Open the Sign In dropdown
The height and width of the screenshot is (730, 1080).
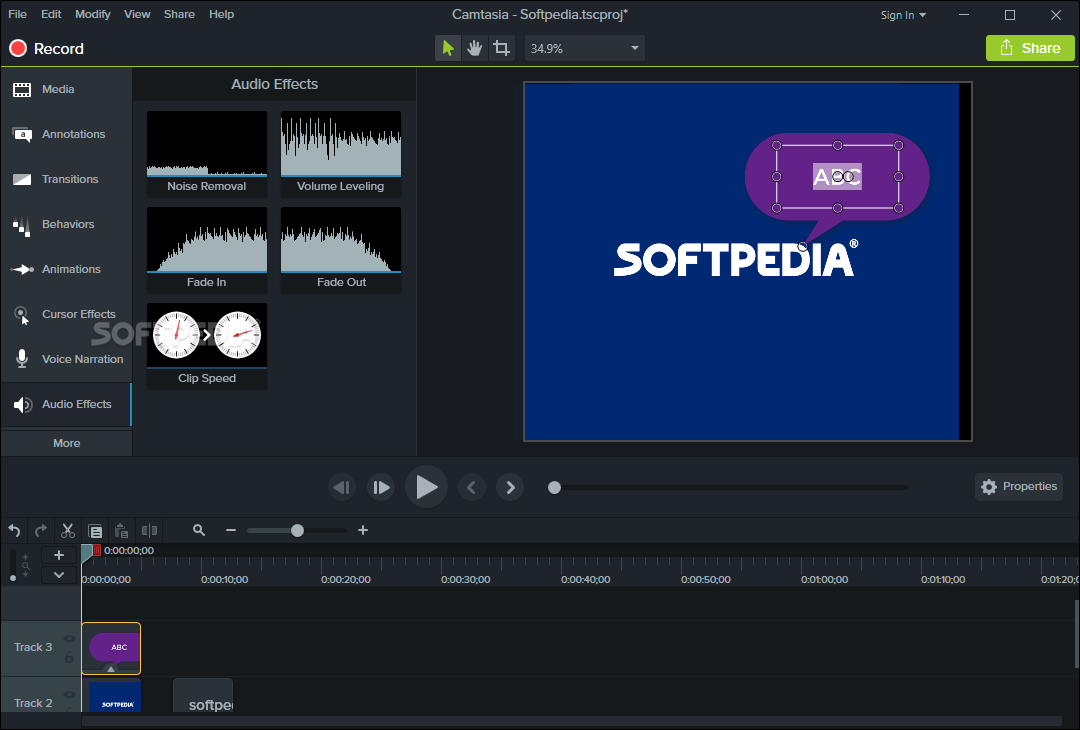[x=903, y=14]
